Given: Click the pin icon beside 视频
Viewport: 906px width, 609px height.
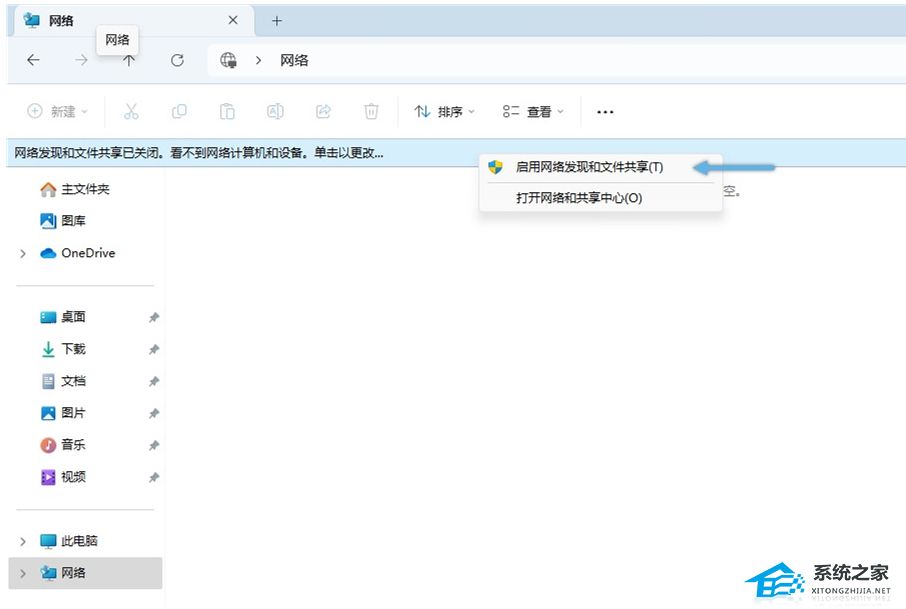Looking at the screenshot, I should 154,477.
